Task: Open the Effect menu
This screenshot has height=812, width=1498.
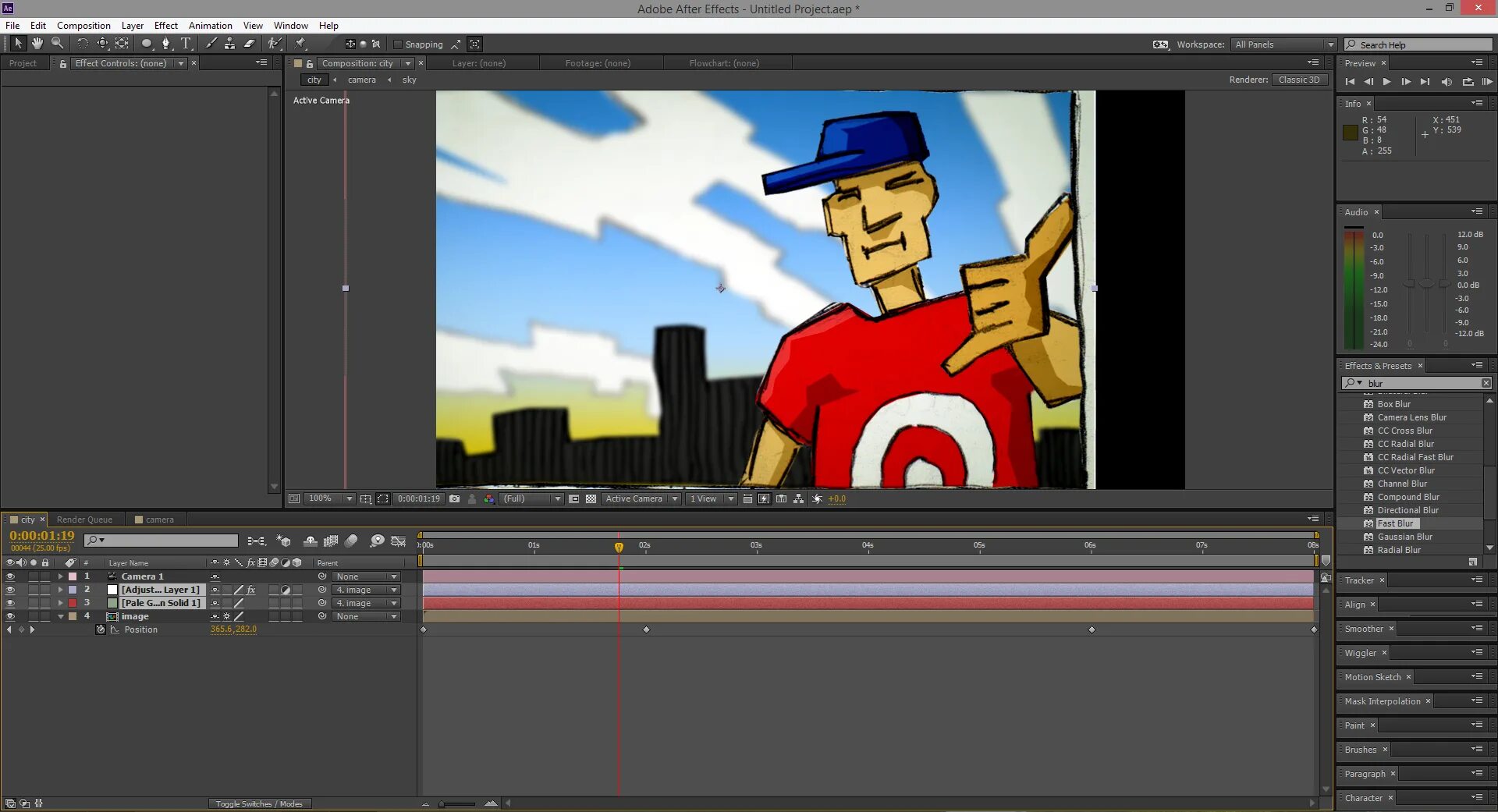Action: click(165, 26)
